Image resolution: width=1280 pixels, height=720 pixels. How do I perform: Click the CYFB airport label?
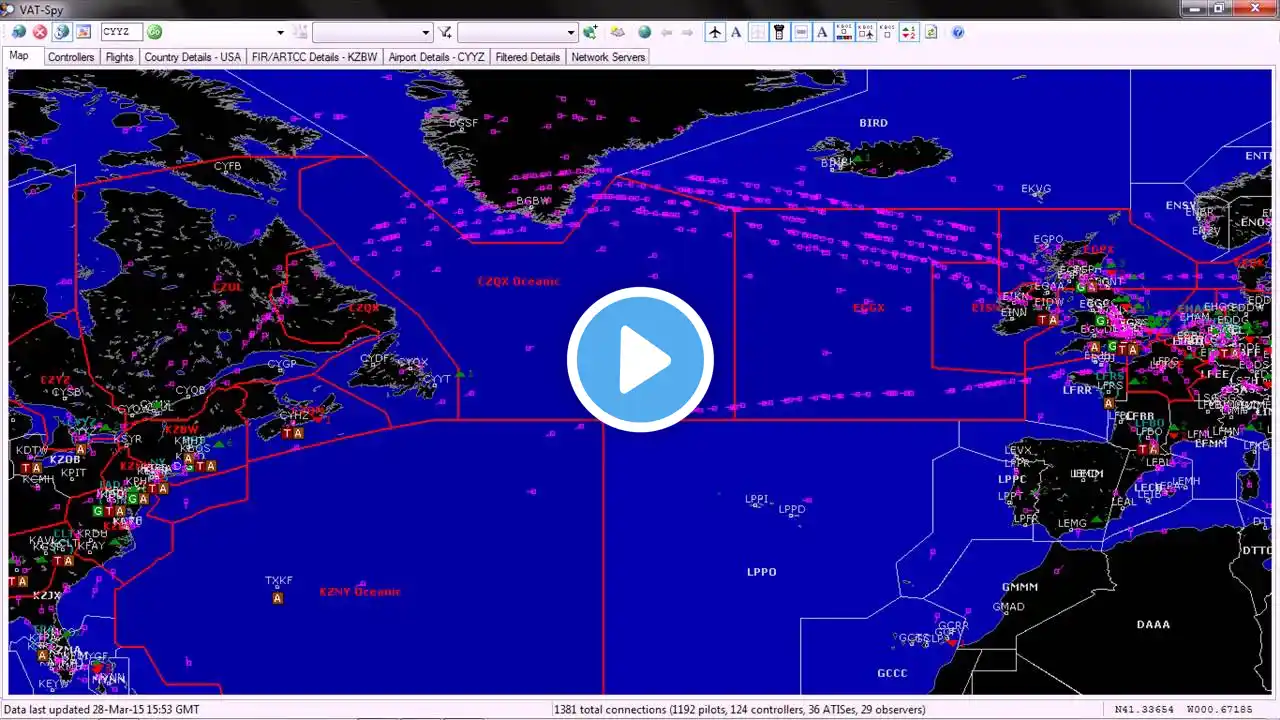coord(227,166)
